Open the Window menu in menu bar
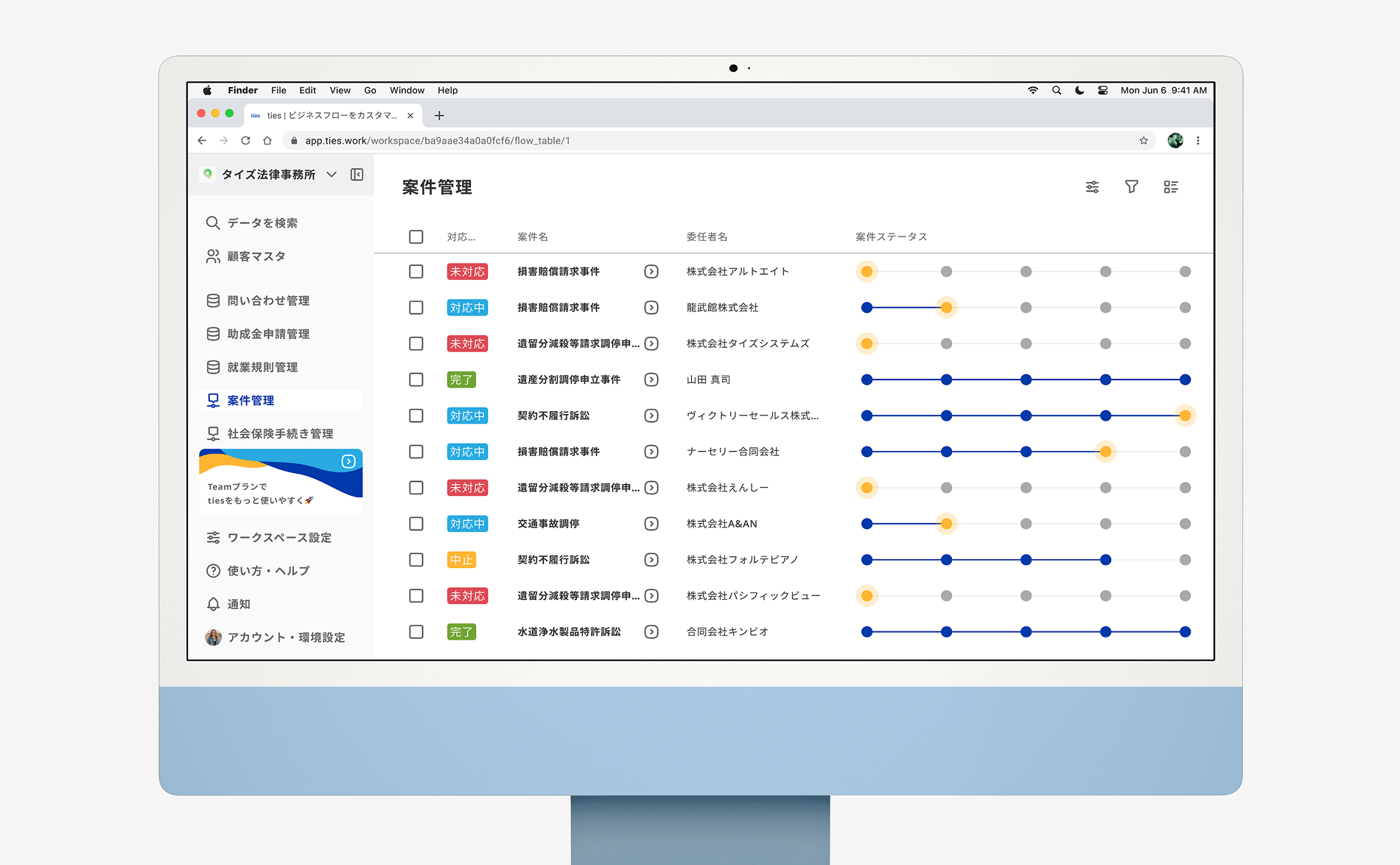Viewport: 1400px width, 865px height. [407, 91]
